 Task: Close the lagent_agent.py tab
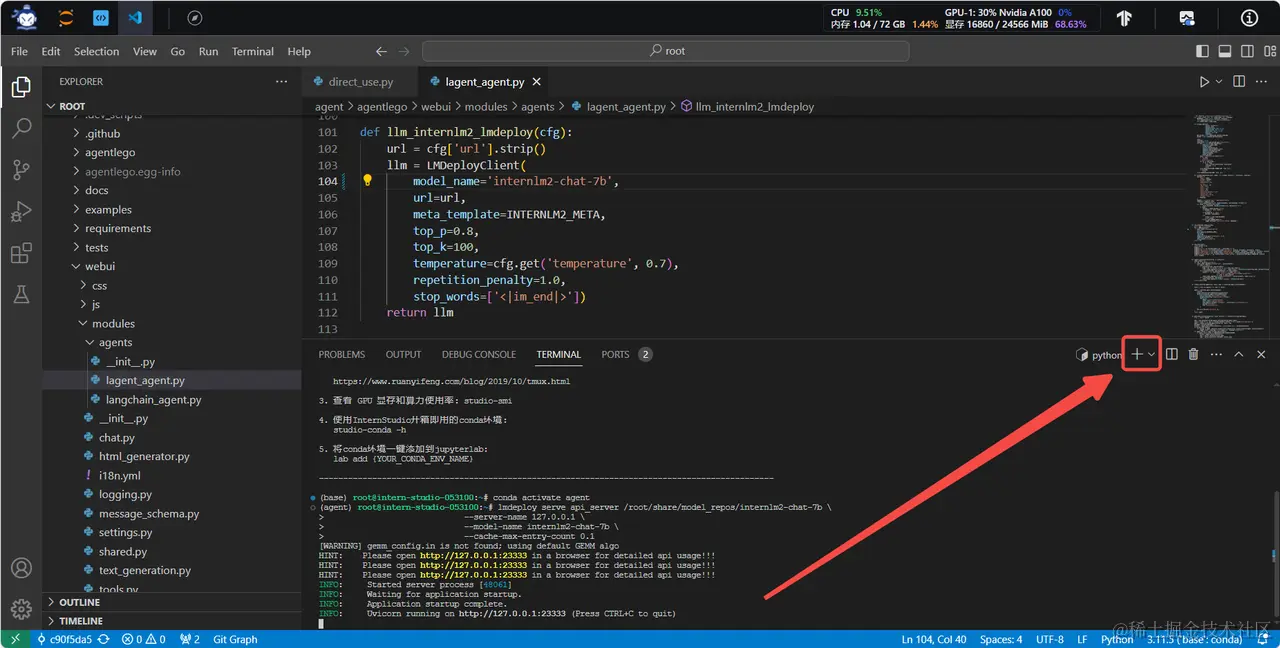tap(536, 82)
